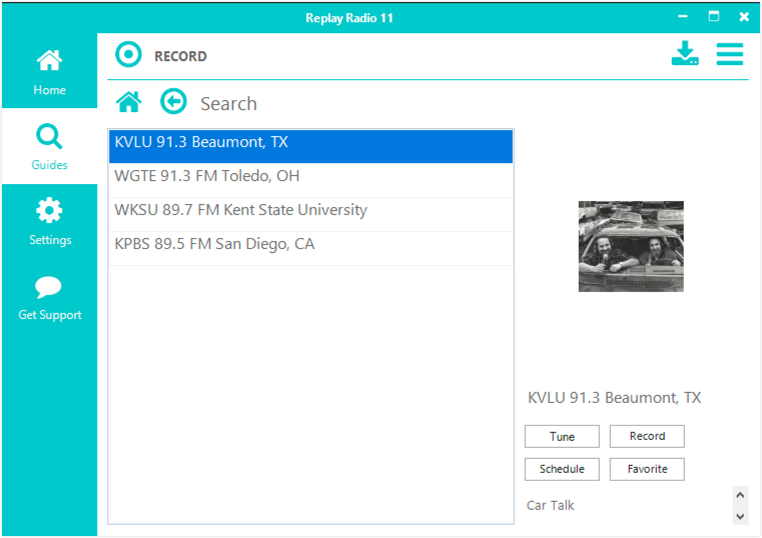Viewport: 762px width, 538px height.
Task: Click the description scroll down arrow
Action: click(x=740, y=516)
